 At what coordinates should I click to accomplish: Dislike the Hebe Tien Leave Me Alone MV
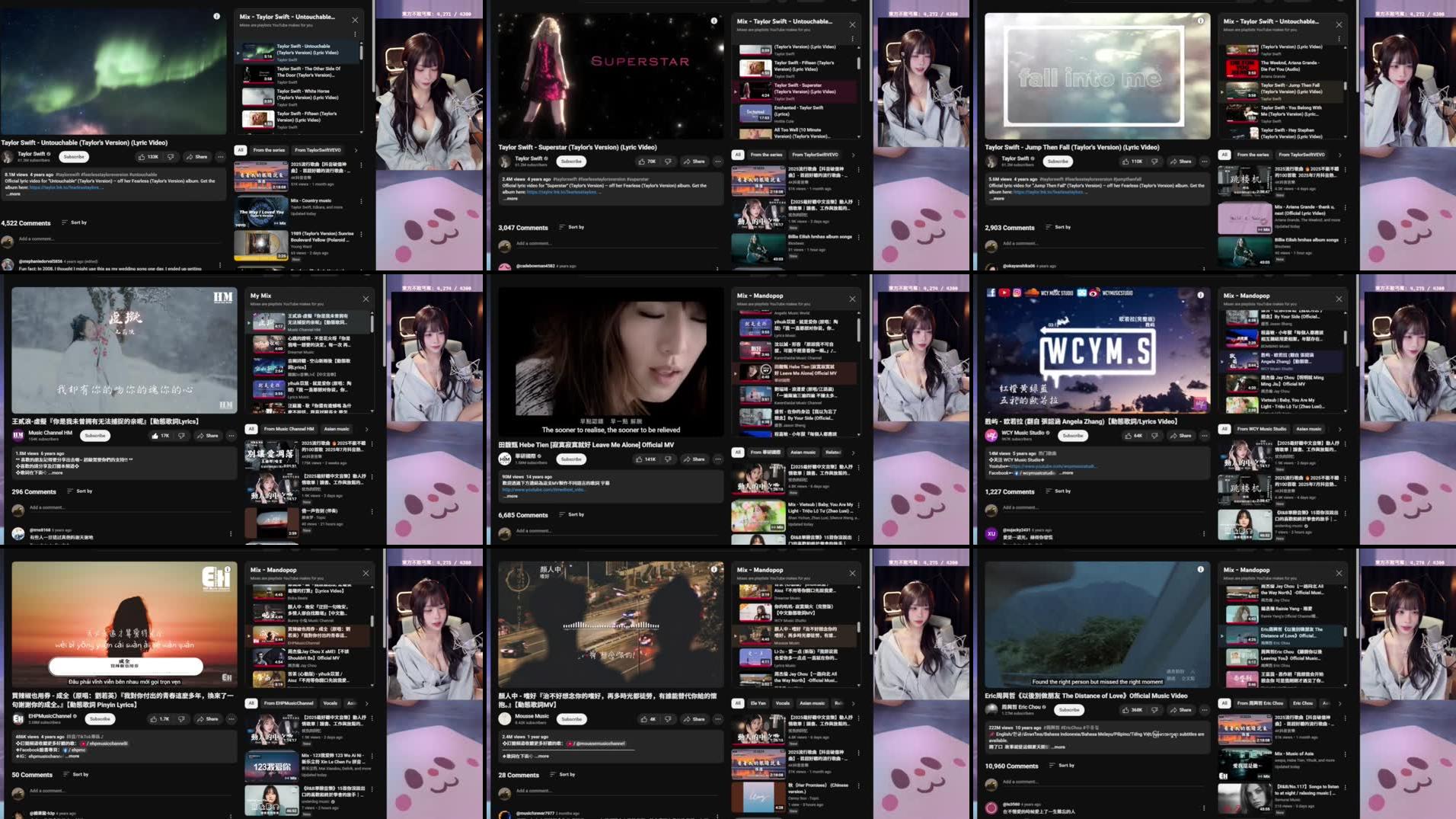pos(668,459)
